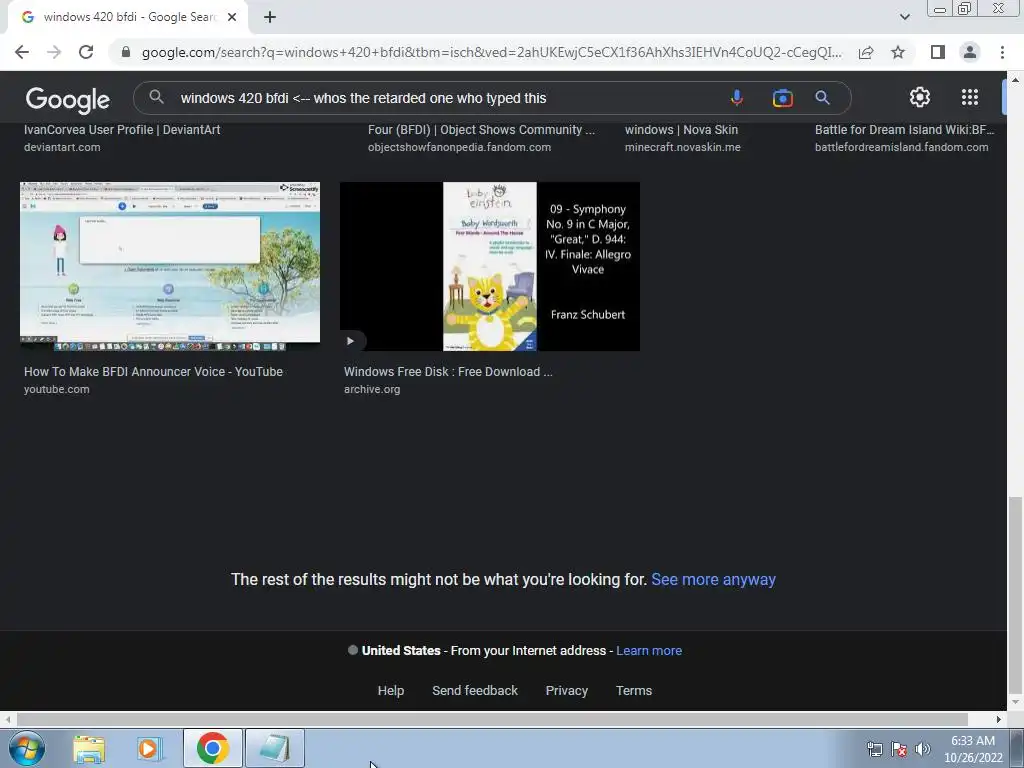1024x768 pixels.
Task: Open windows Nova Skin result
Action: point(681,130)
